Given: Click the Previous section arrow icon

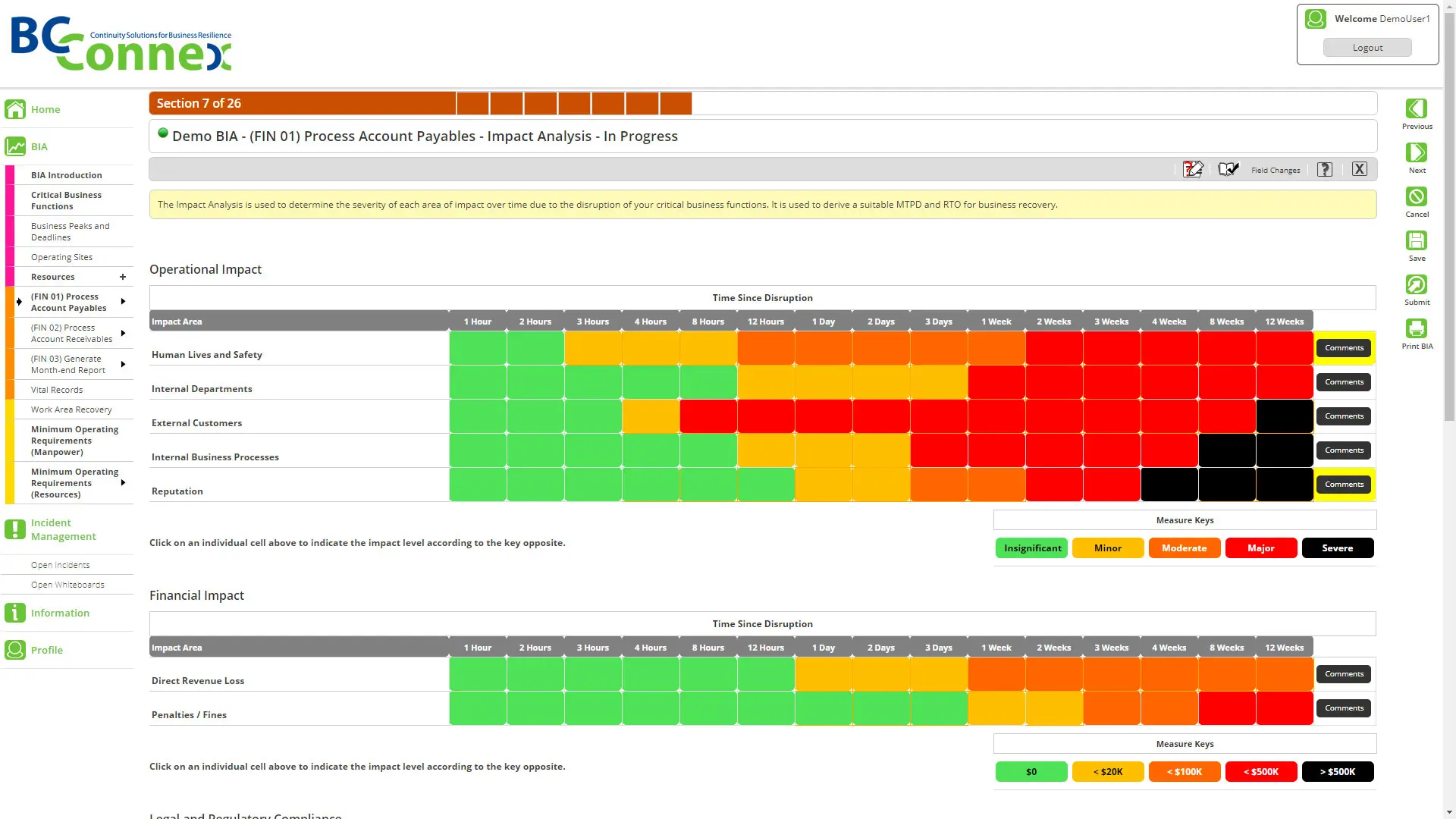Looking at the screenshot, I should [1416, 108].
